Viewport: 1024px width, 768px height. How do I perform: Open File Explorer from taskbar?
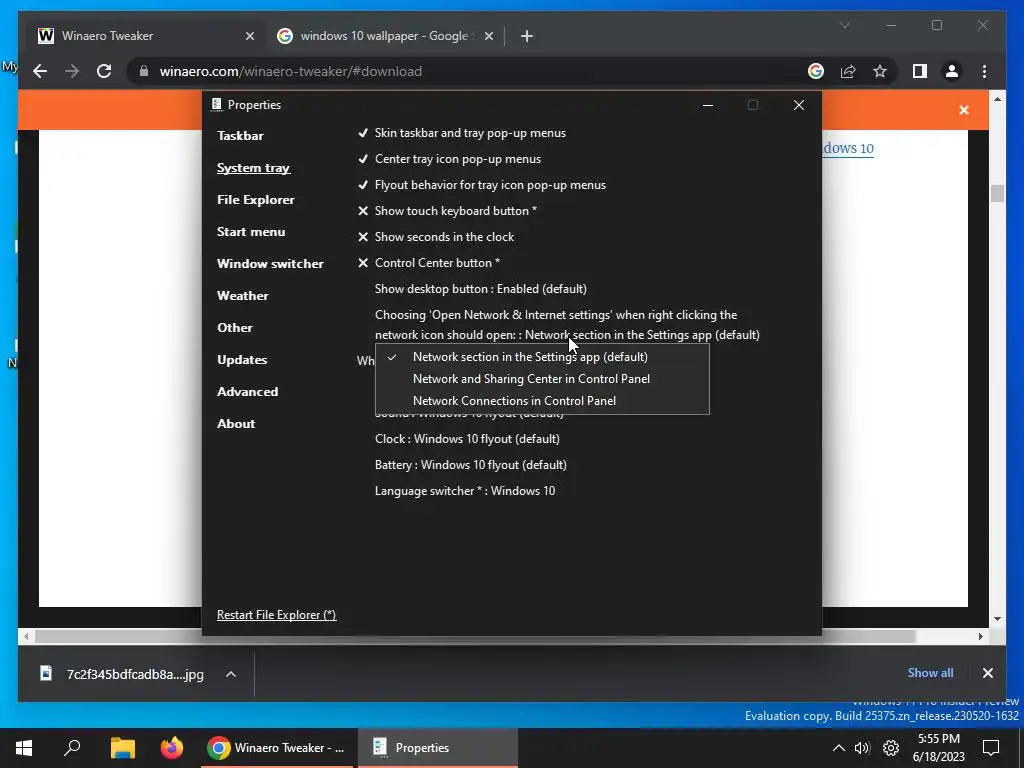click(122, 748)
